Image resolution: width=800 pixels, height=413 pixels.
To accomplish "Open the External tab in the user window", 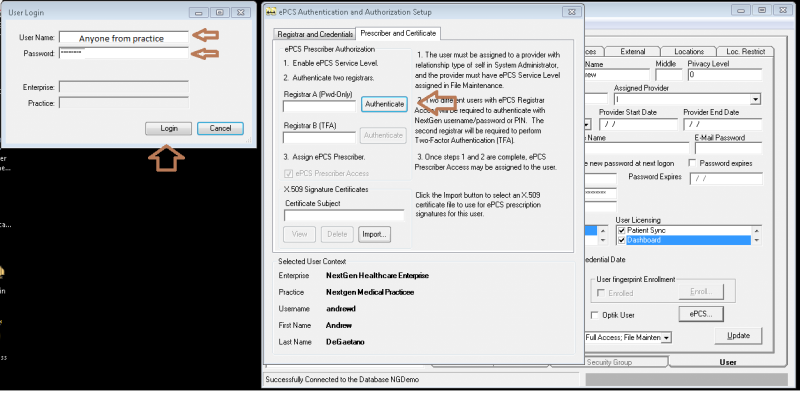I will coord(633,52).
